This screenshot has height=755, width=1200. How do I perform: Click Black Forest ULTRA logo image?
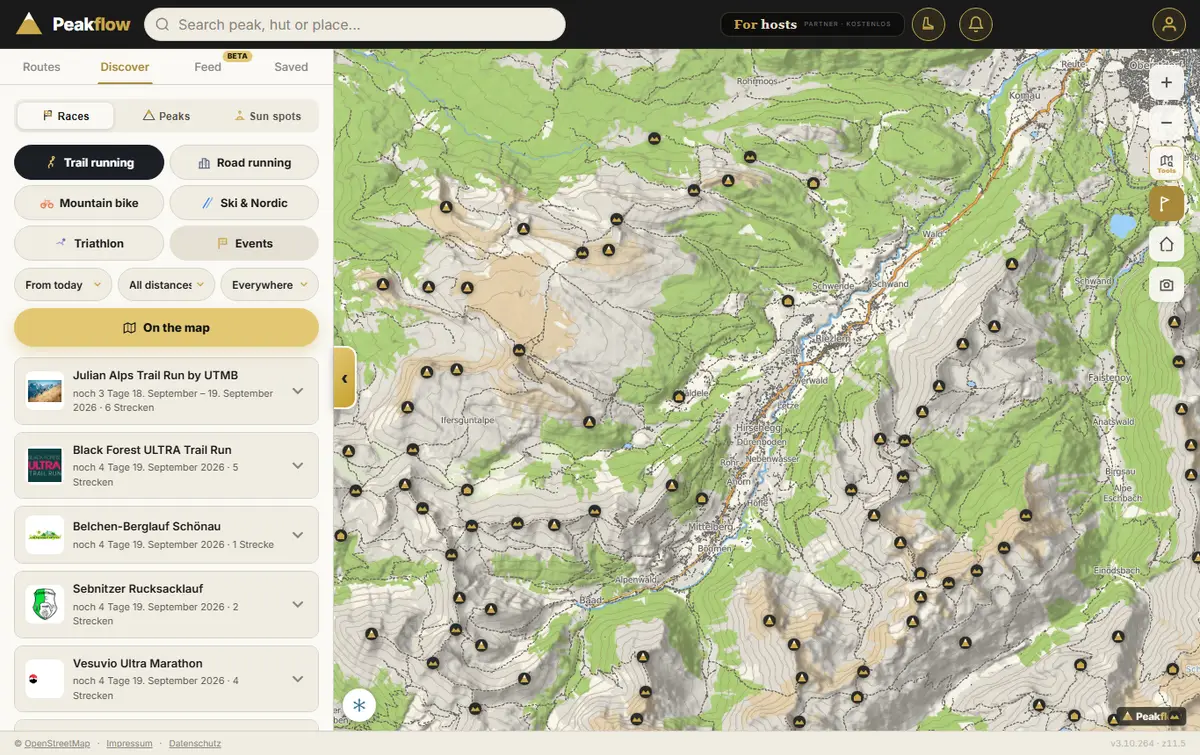[45, 465]
